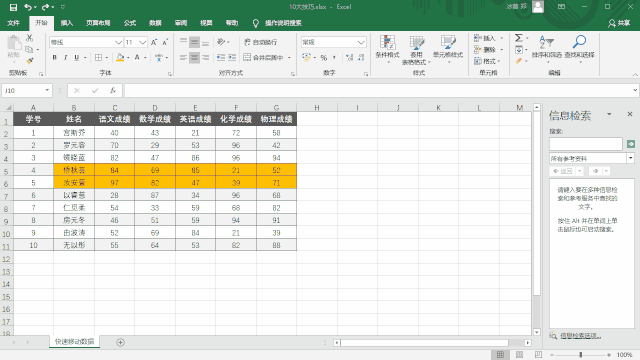
Task: Toggle Italic formatting
Action: click(x=65, y=58)
